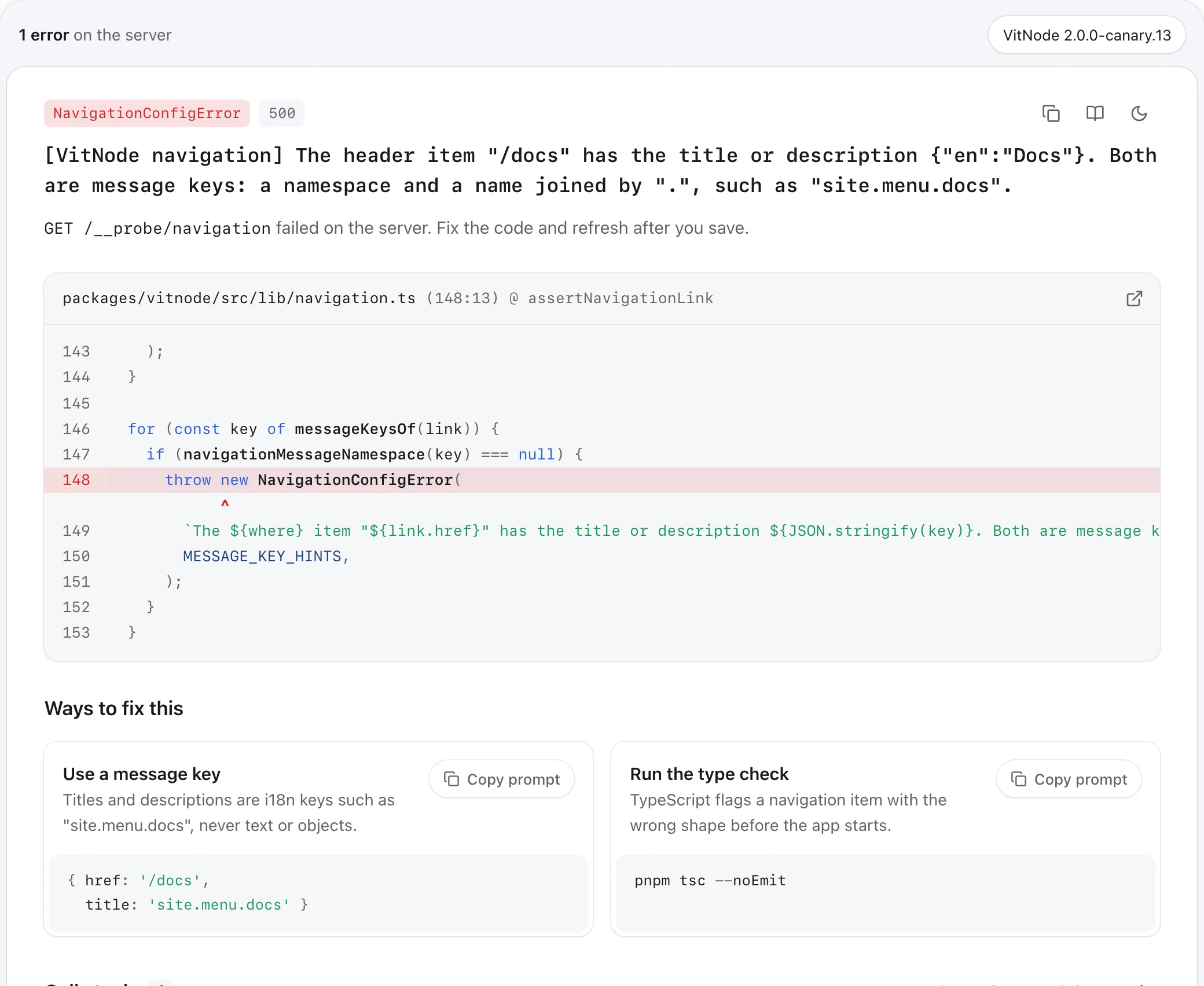This screenshot has width=1204, height=986.
Task: Click the "1 error on the server" heading
Action: pyautogui.click(x=96, y=35)
